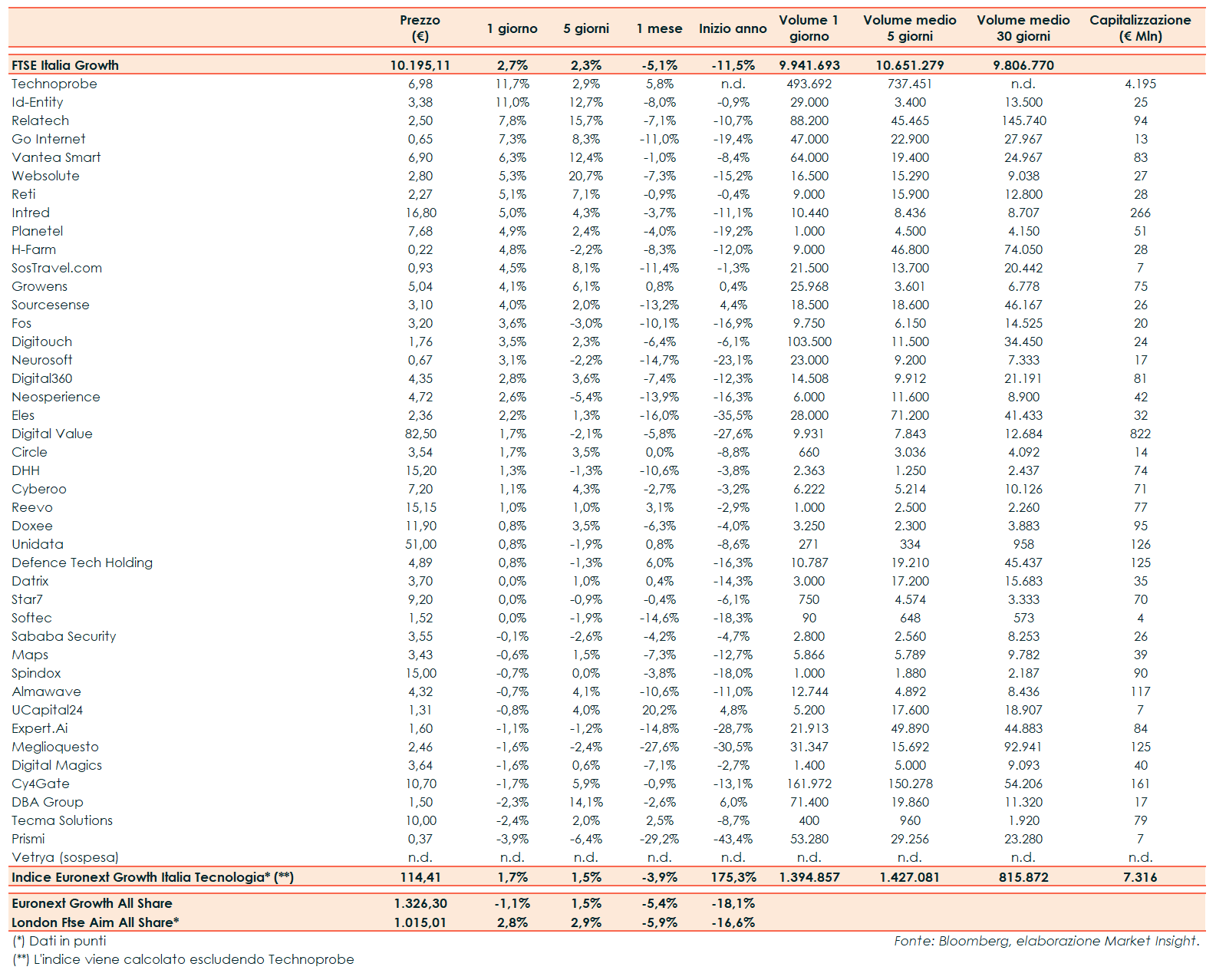
Task: Select the 'Sababa Security' row name
Action: coord(64,636)
